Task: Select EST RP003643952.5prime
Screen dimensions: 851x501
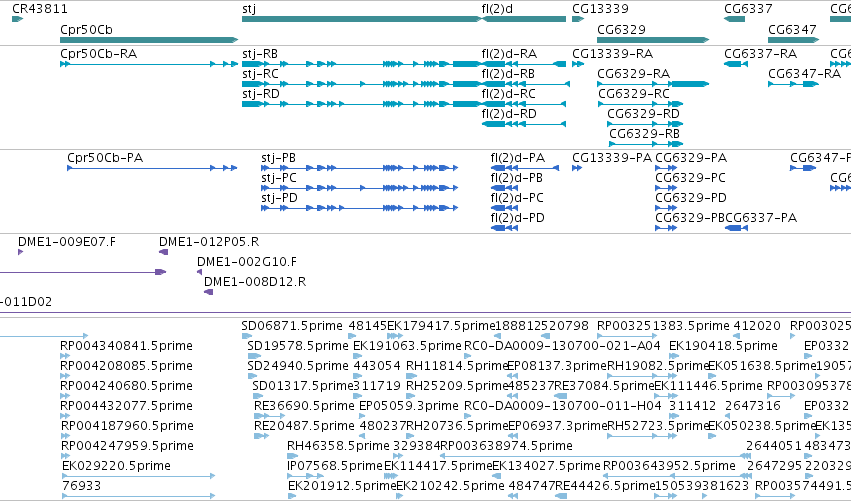Action: (677, 476)
